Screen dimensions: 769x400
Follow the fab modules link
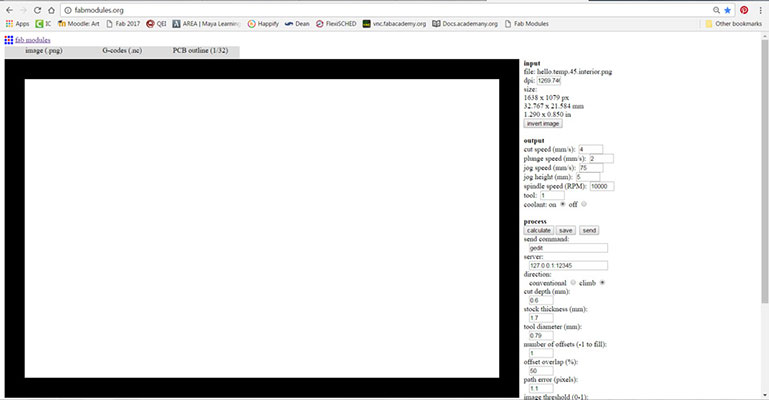32,40
